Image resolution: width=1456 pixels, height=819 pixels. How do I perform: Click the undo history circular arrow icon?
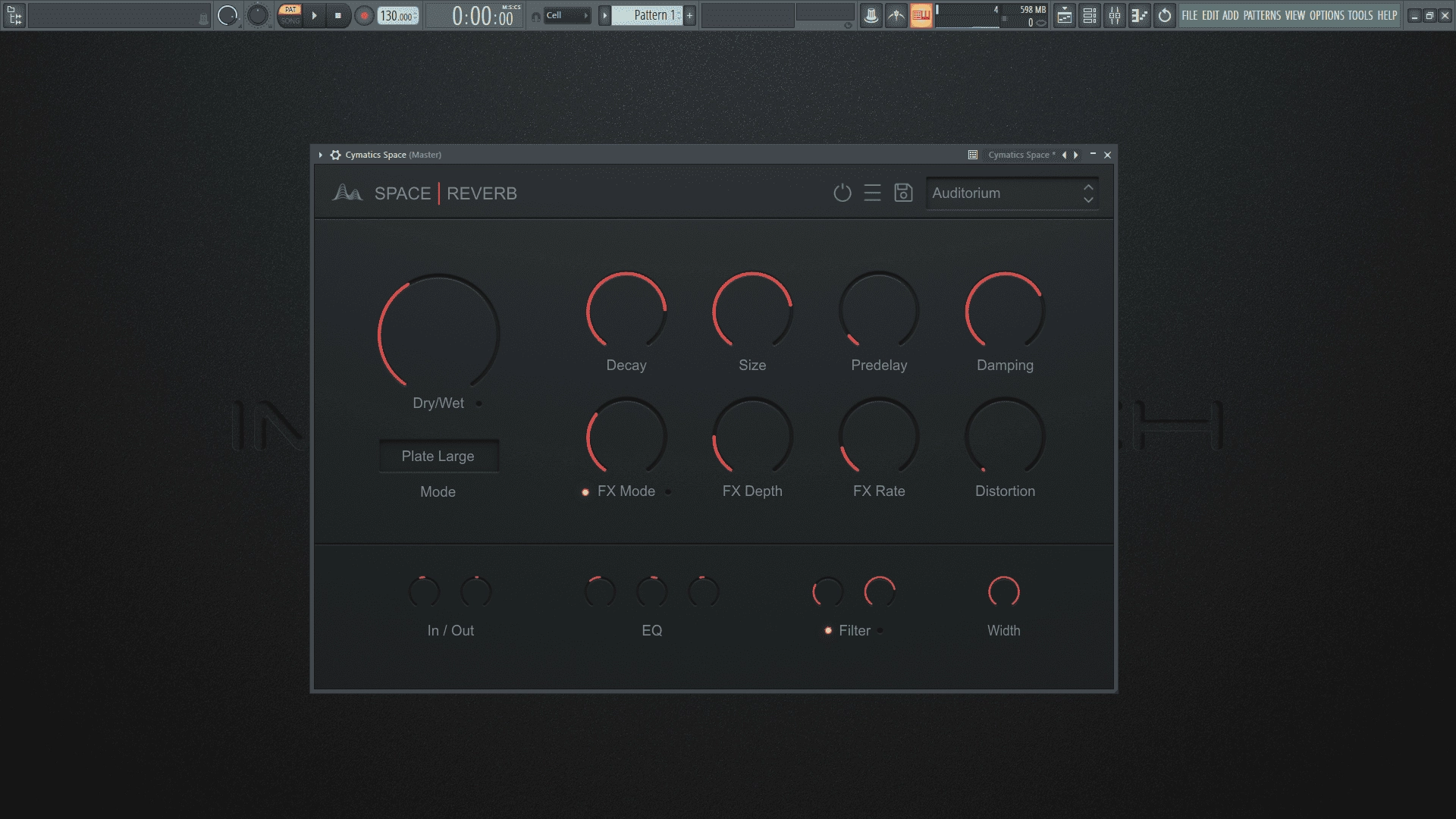click(1165, 15)
